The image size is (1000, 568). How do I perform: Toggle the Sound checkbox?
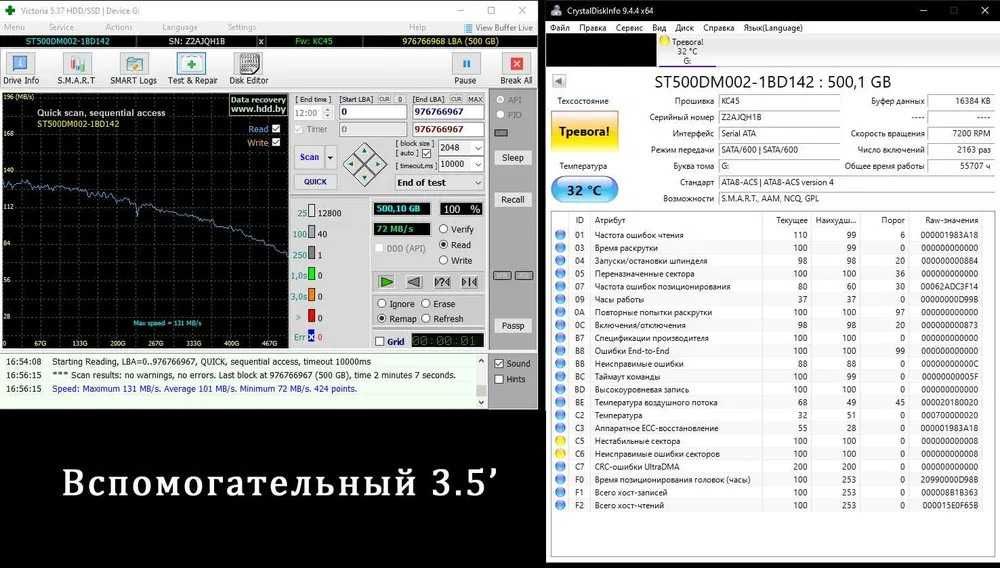pyautogui.click(x=499, y=363)
